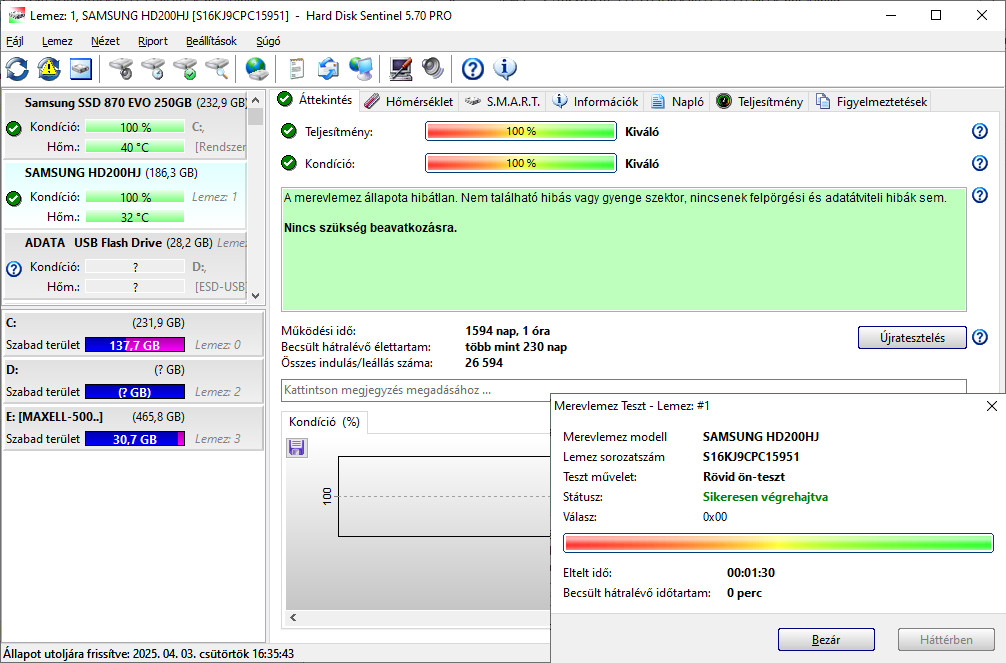Select the ADATA USB Flash Drive entry

coord(126,264)
